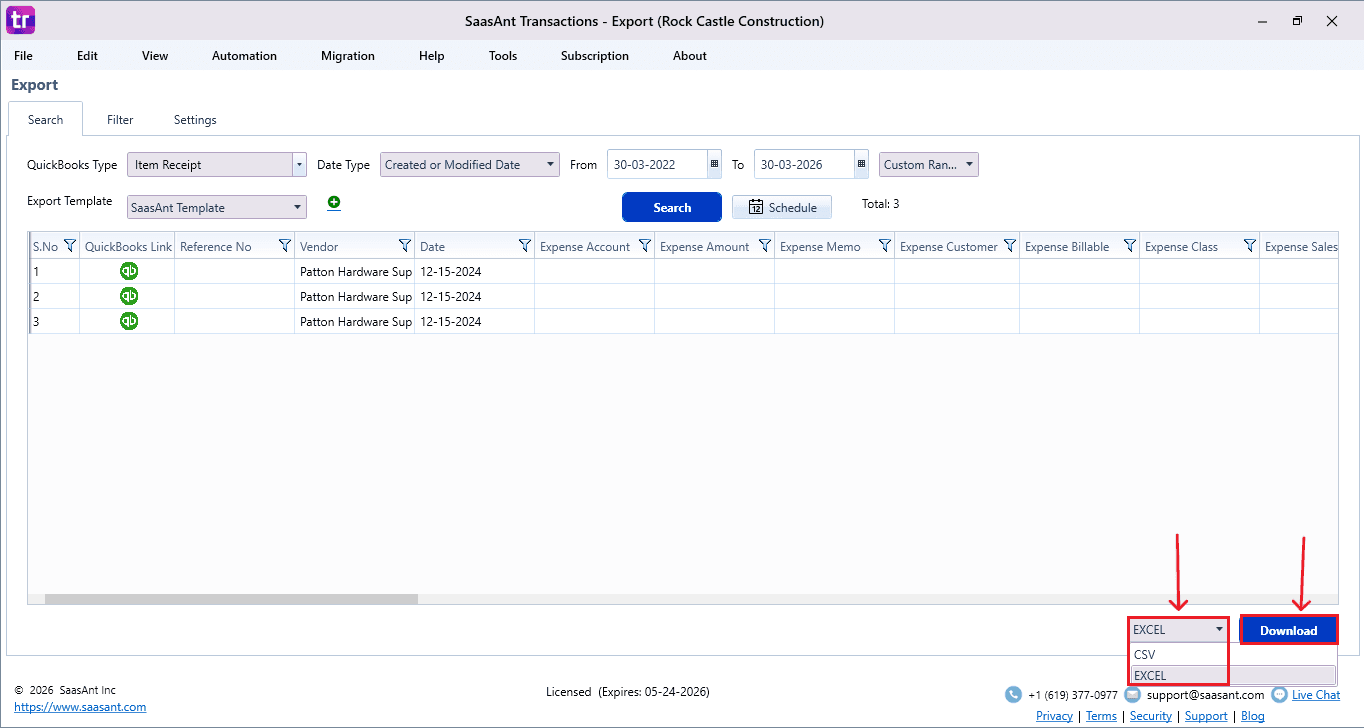Filter the Expense Customer column

[x=1010, y=246]
